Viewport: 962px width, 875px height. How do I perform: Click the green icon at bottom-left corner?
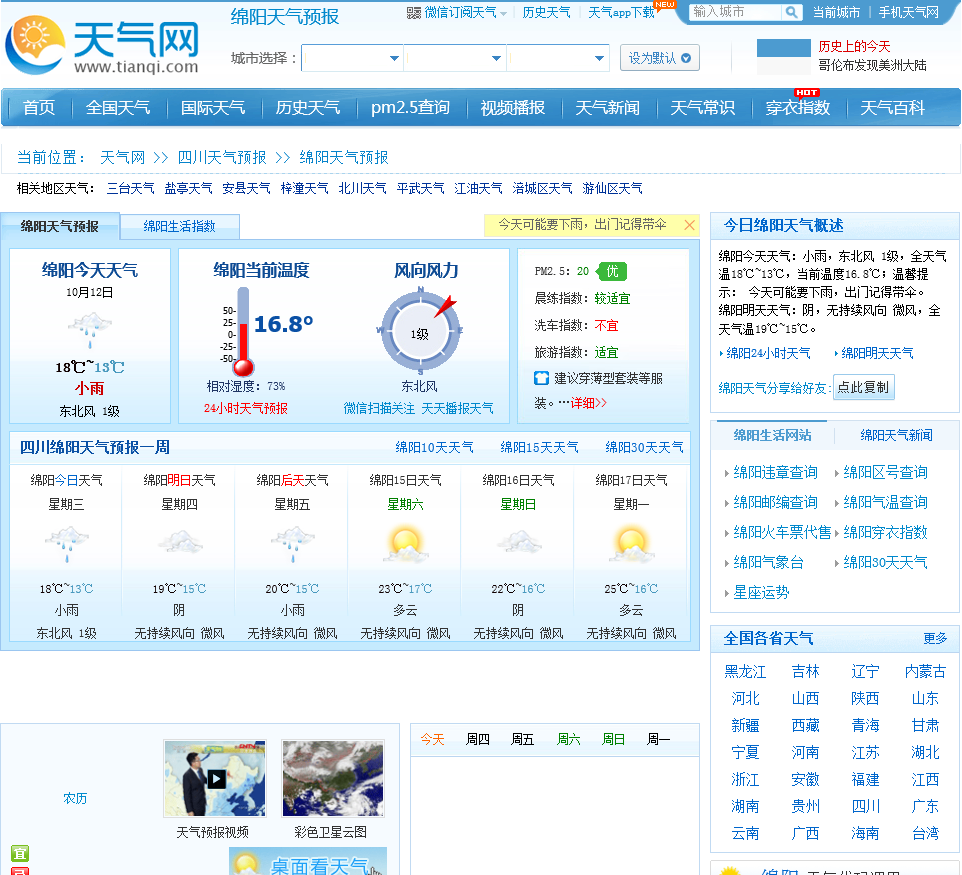coord(20,855)
